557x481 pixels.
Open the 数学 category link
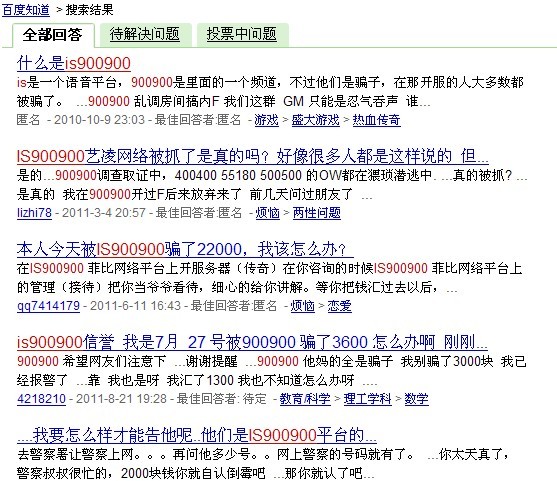click(x=417, y=399)
